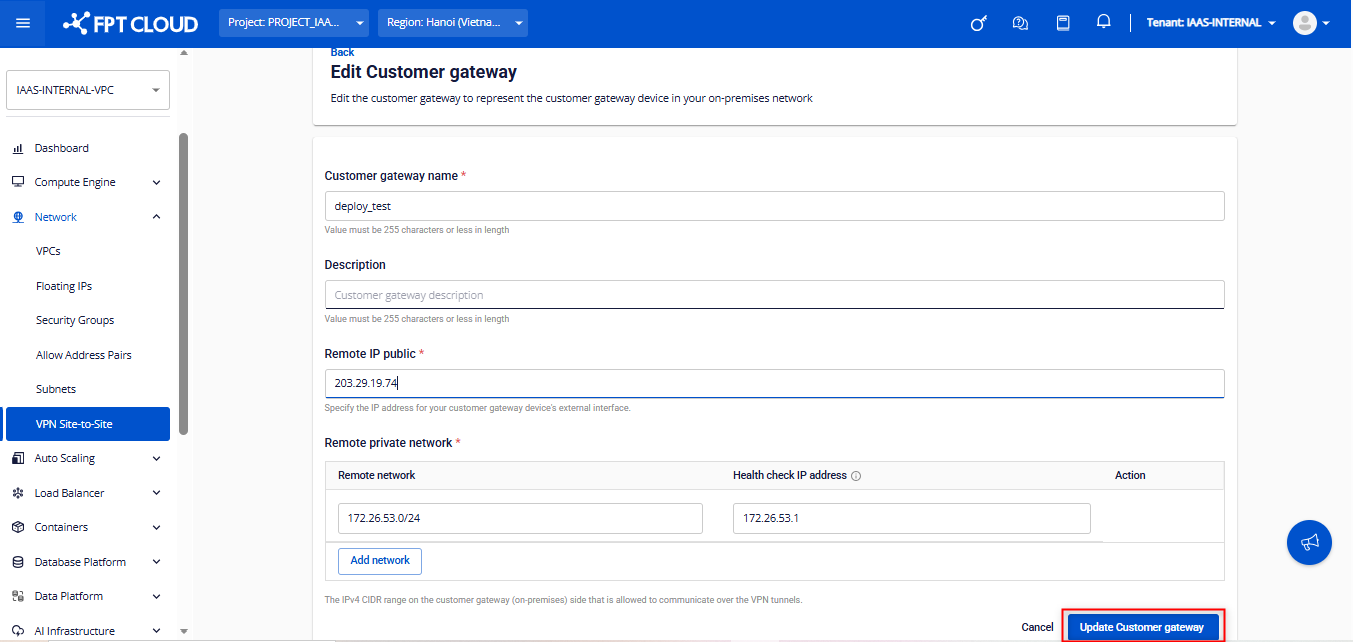Click the Remote IP public field

click(774, 383)
